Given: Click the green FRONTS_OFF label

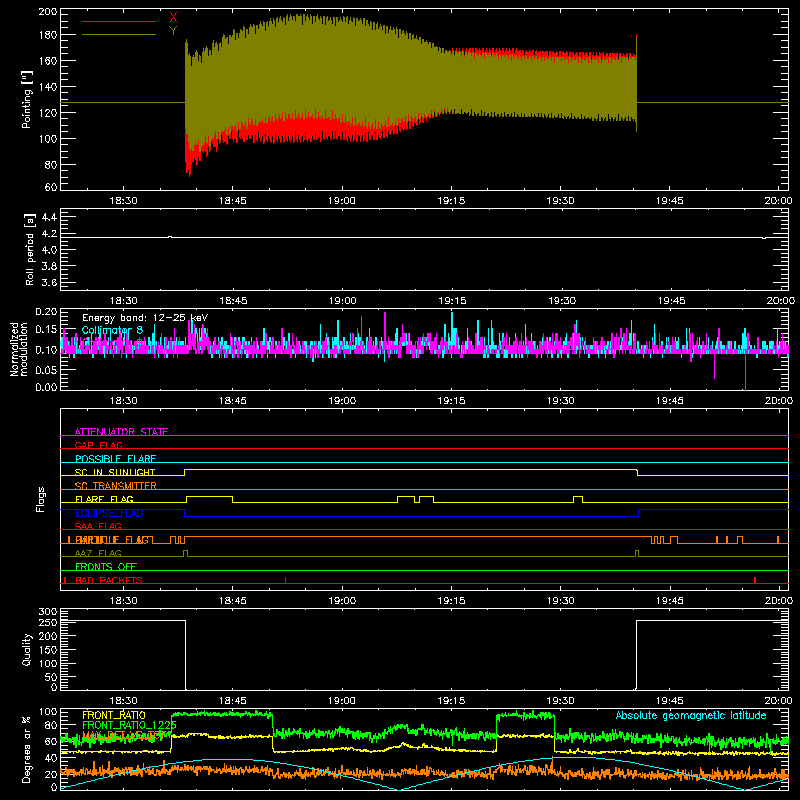Looking at the screenshot, I should [106, 566].
